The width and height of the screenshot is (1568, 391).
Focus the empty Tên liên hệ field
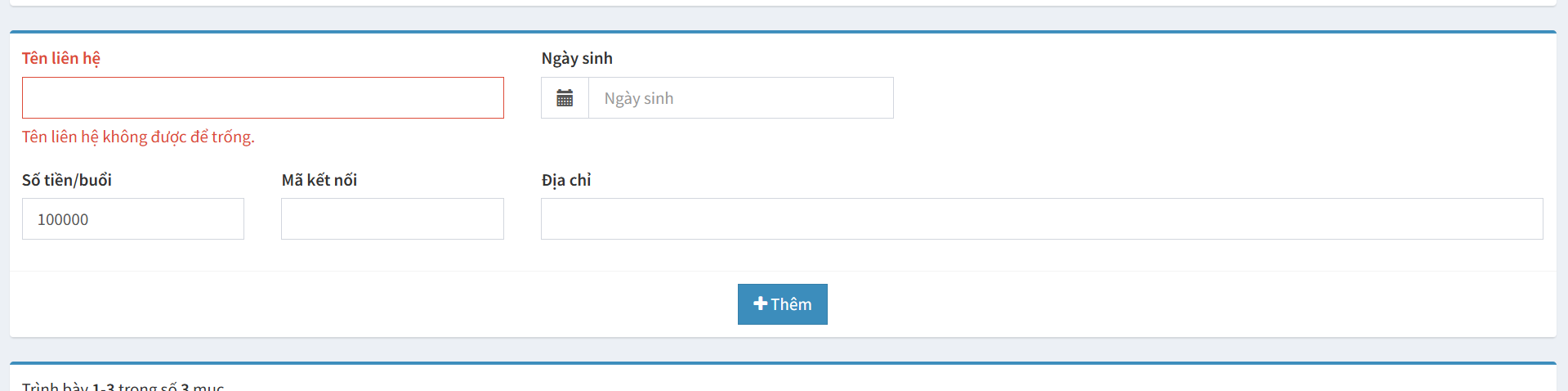262,98
